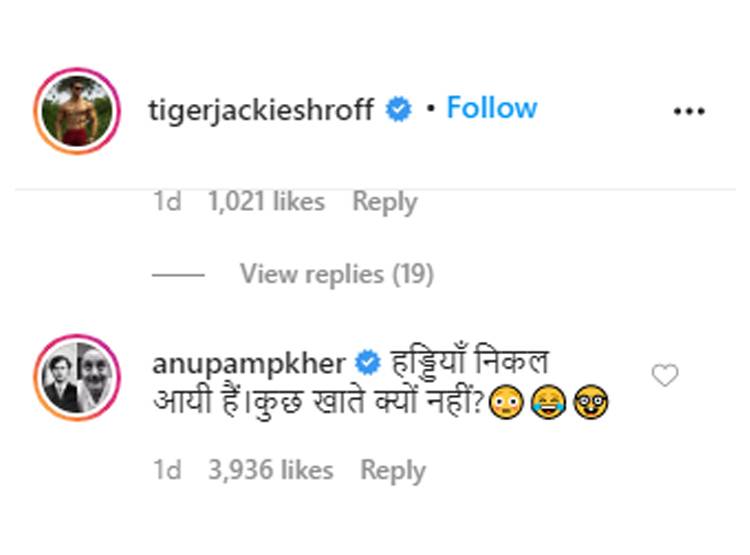The image size is (750, 555).
Task: Click the 1d timestamp under anupampkher's comment
Action: tap(167, 470)
